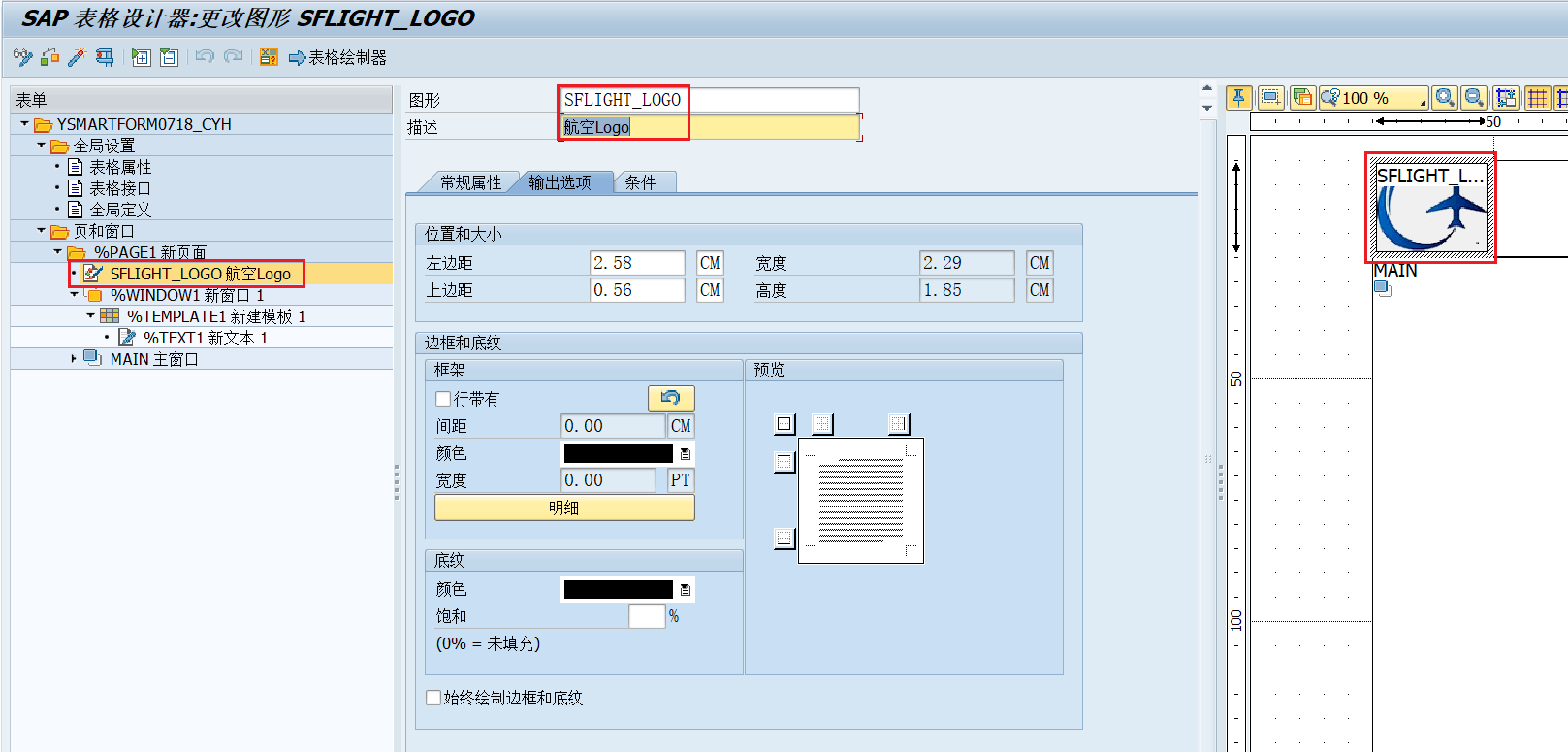
Task: Switch to the 输出选项 tab
Action: [560, 182]
